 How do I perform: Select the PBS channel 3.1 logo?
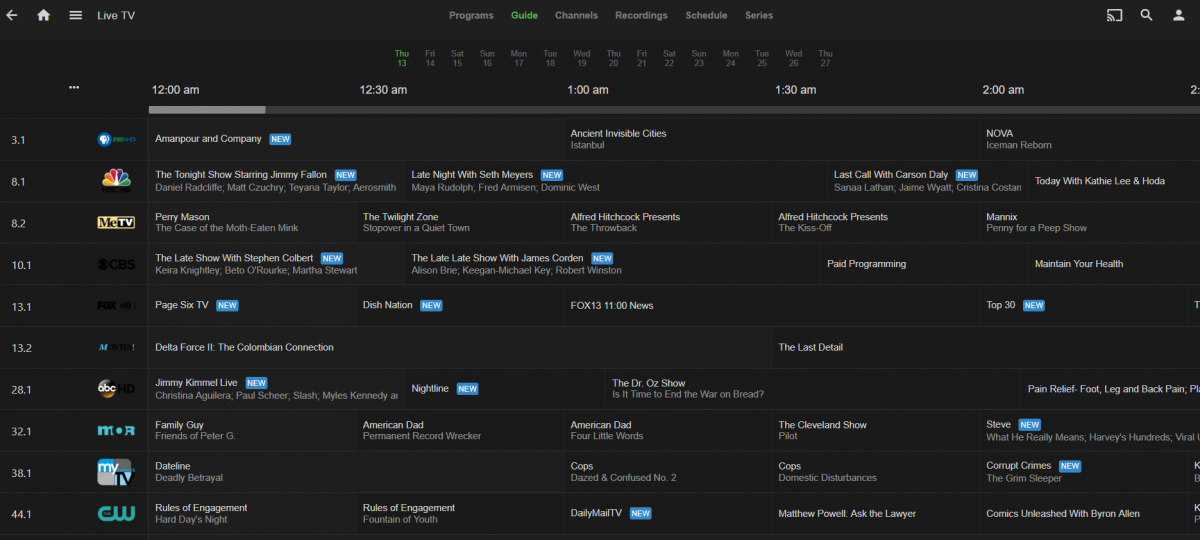(116, 140)
